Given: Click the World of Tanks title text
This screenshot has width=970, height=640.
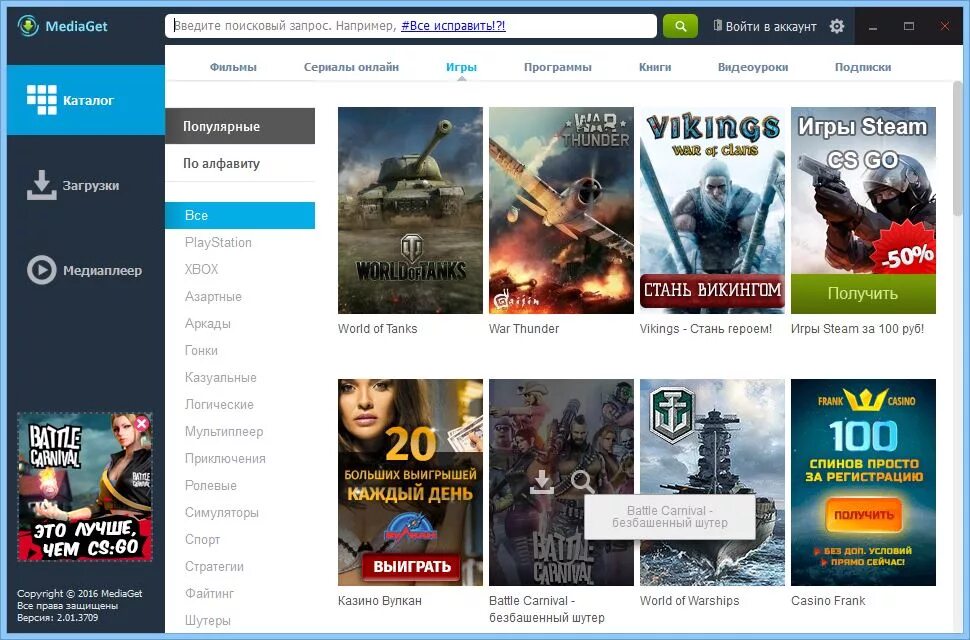Looking at the screenshot, I should pos(378,329).
